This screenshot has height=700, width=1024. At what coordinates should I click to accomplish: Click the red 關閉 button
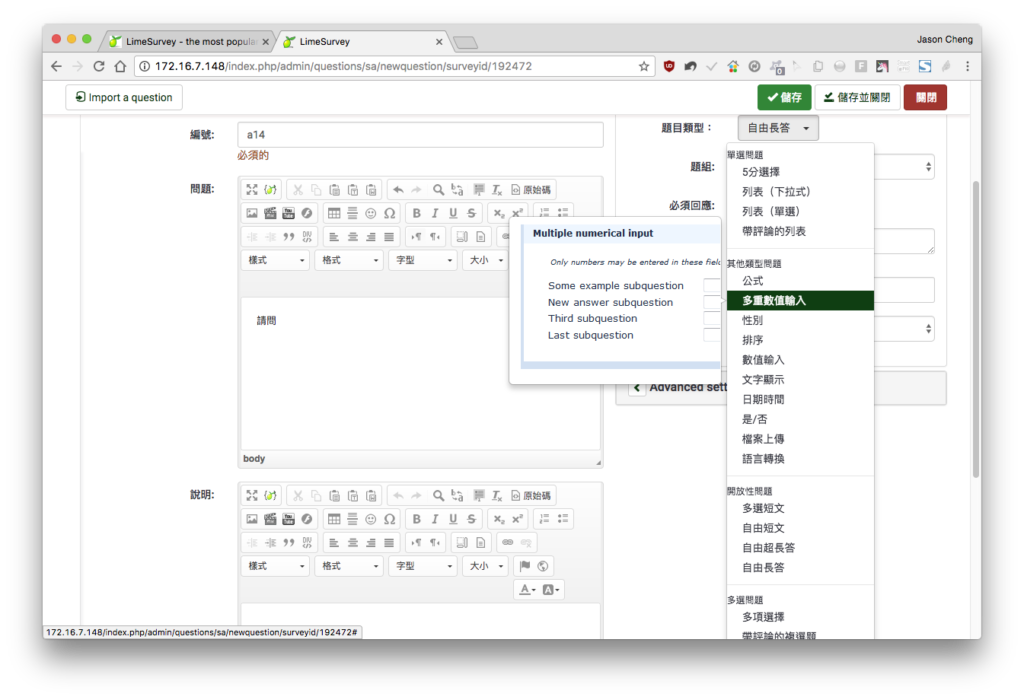pos(925,97)
